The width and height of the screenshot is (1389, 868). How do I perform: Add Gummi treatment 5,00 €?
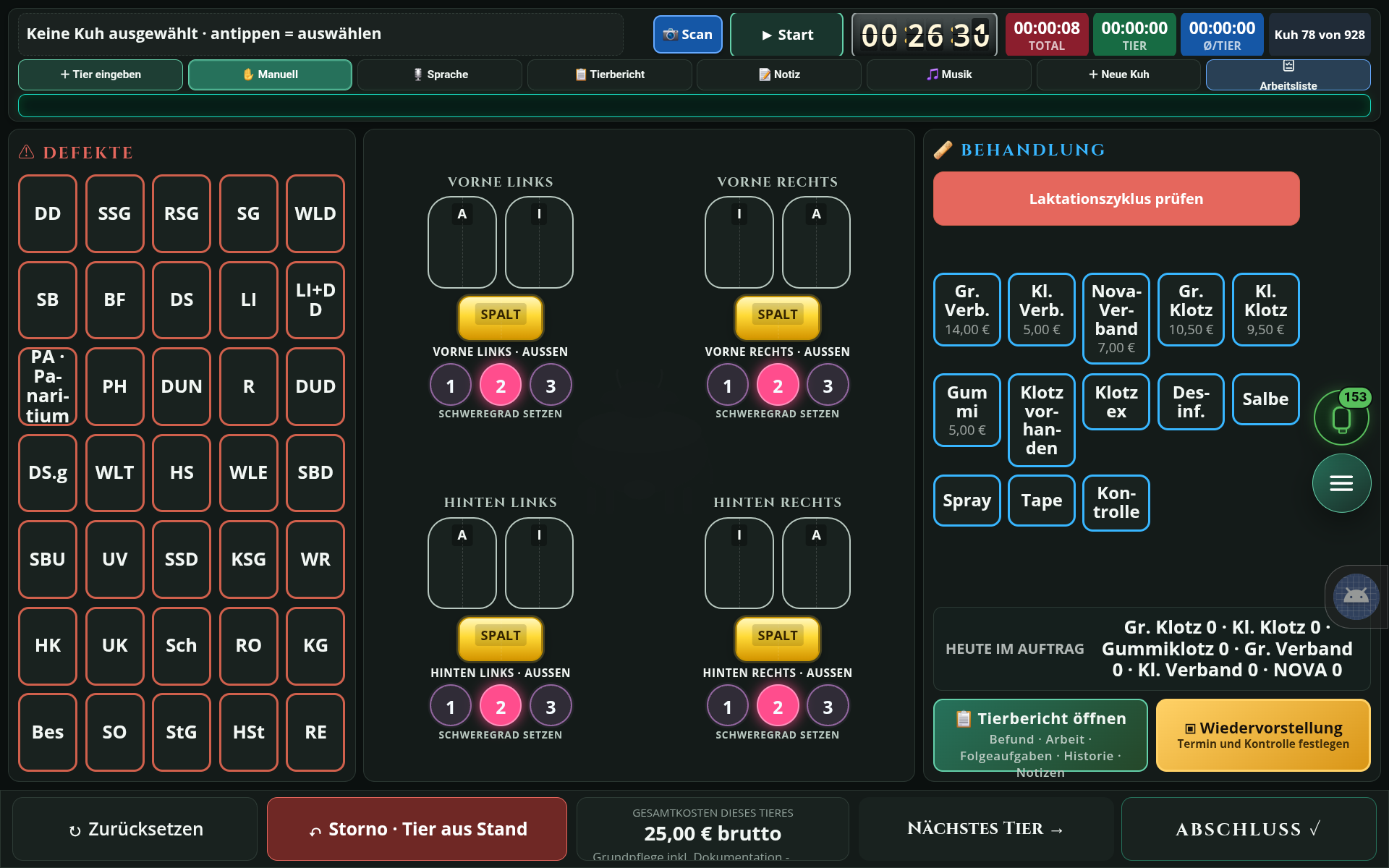click(967, 410)
